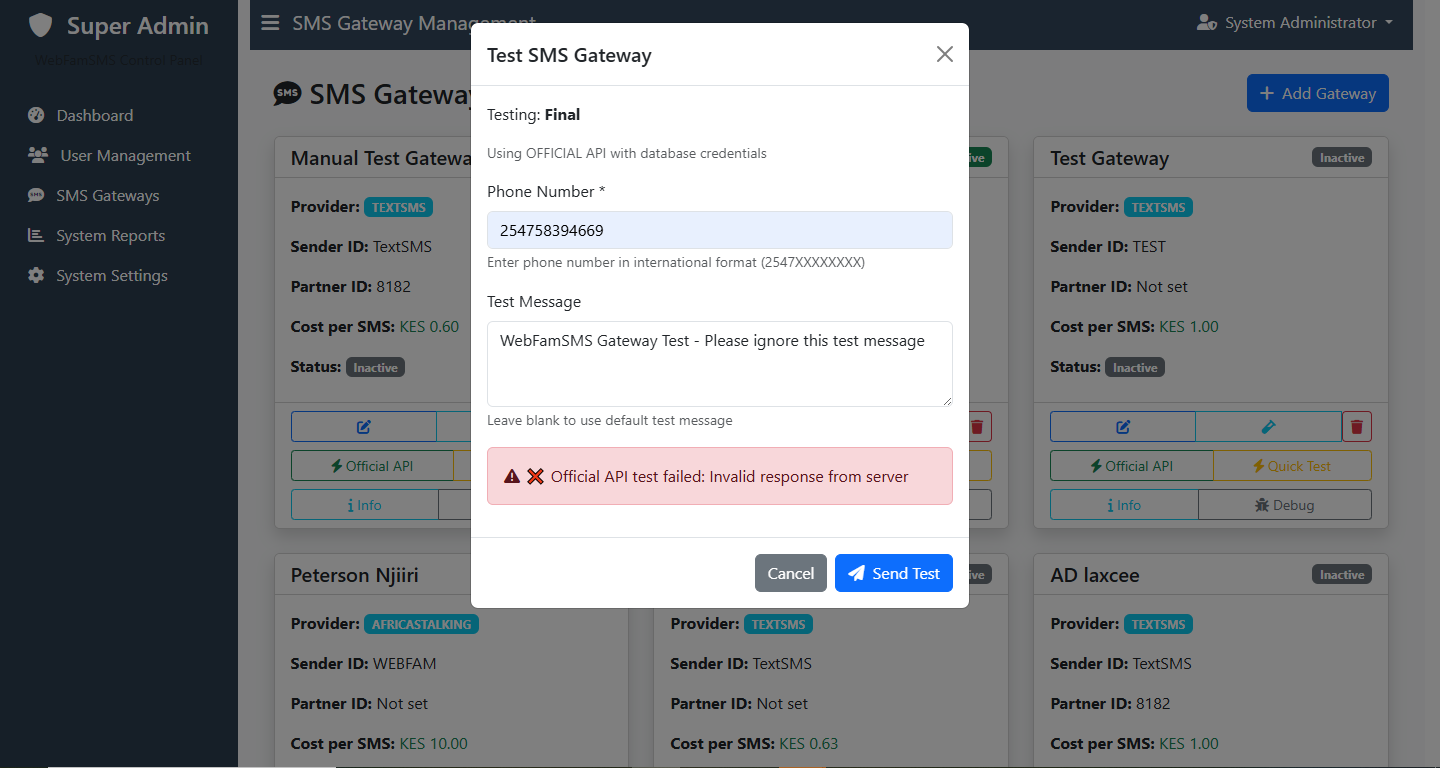The height and width of the screenshot is (768, 1440).
Task: Click red trash icon on Test Gateway card
Action: click(1356, 427)
